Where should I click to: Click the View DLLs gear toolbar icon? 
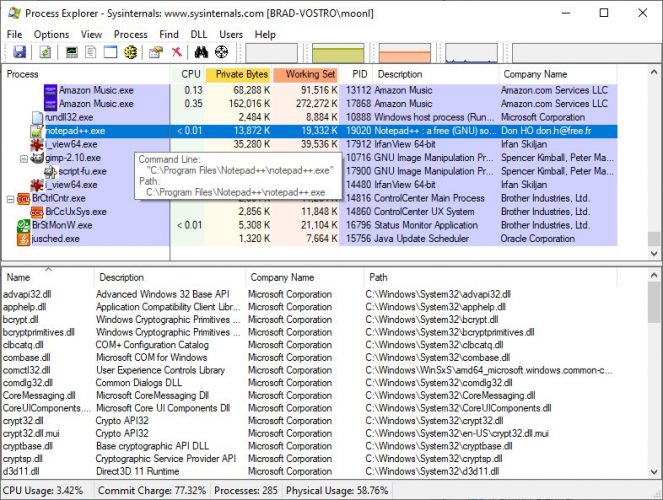(x=131, y=52)
